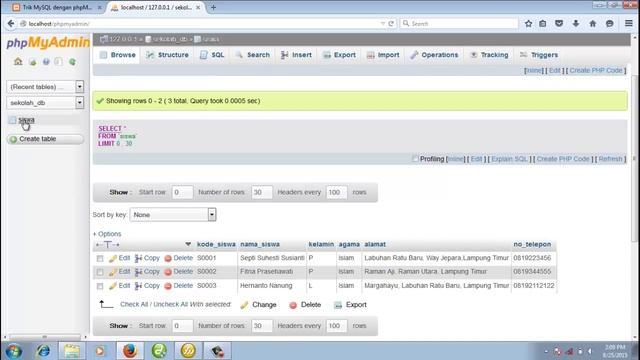
Task: Open column options arrow in table header
Action: [x=188, y=244]
